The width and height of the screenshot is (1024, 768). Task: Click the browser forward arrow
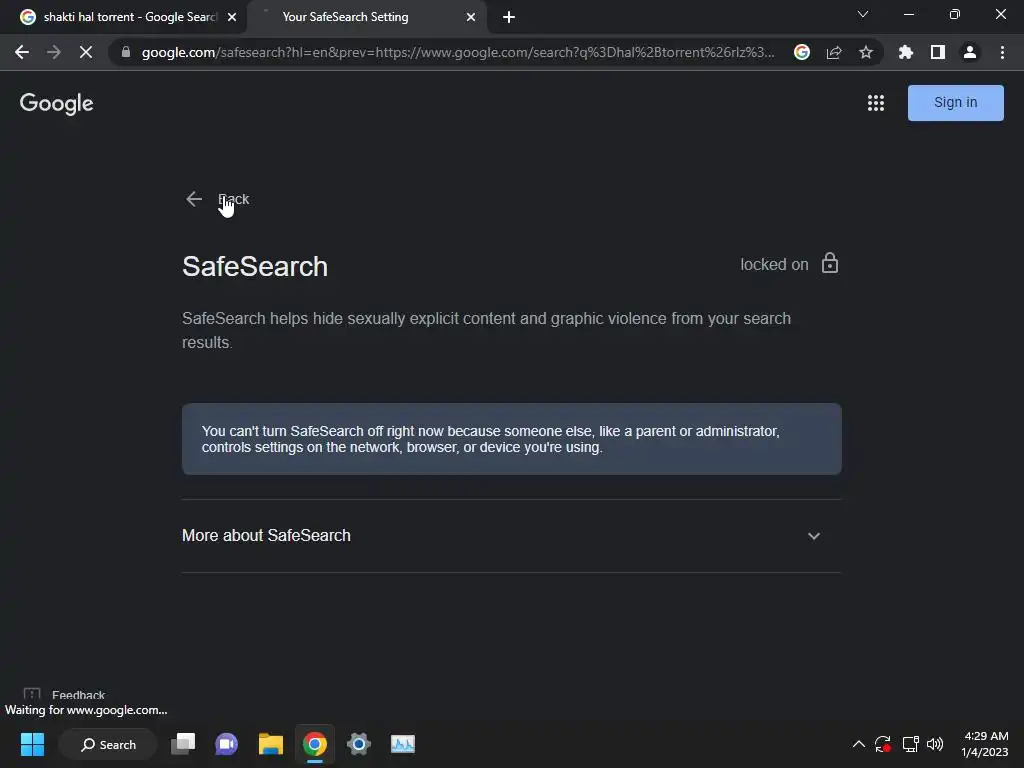click(54, 52)
